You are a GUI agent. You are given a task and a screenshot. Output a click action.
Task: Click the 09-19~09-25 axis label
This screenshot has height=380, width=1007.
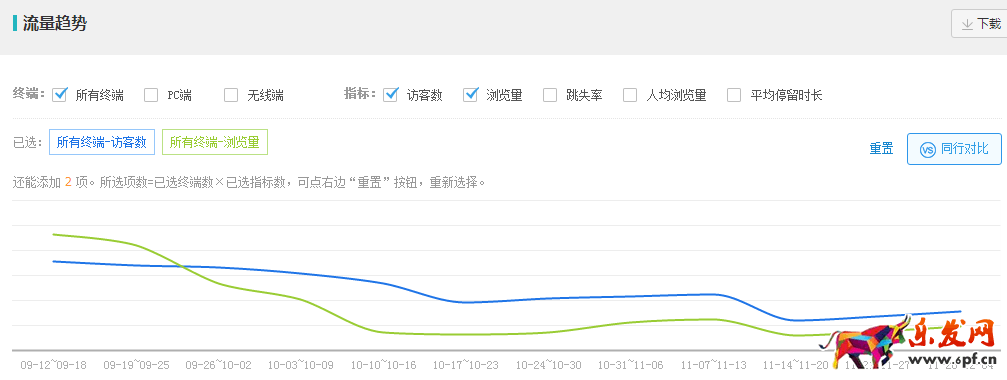pyautogui.click(x=137, y=365)
